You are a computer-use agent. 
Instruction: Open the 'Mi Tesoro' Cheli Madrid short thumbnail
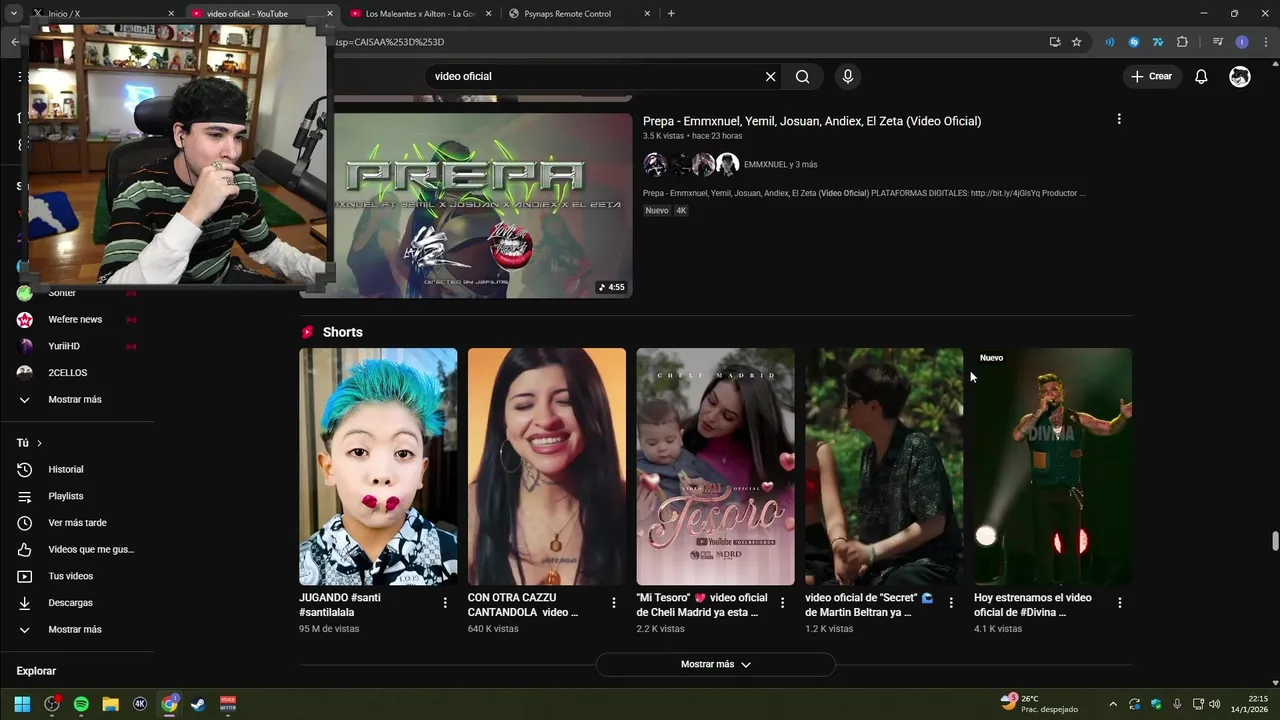tap(716, 466)
